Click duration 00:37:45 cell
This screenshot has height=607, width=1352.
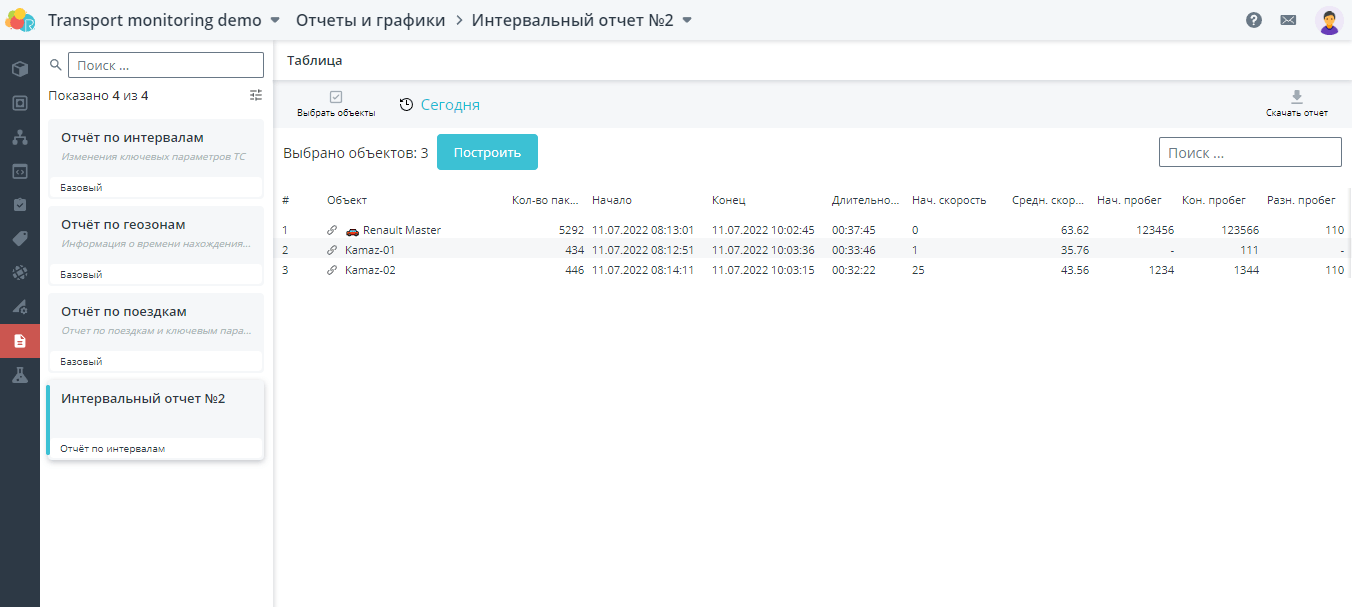(854, 230)
